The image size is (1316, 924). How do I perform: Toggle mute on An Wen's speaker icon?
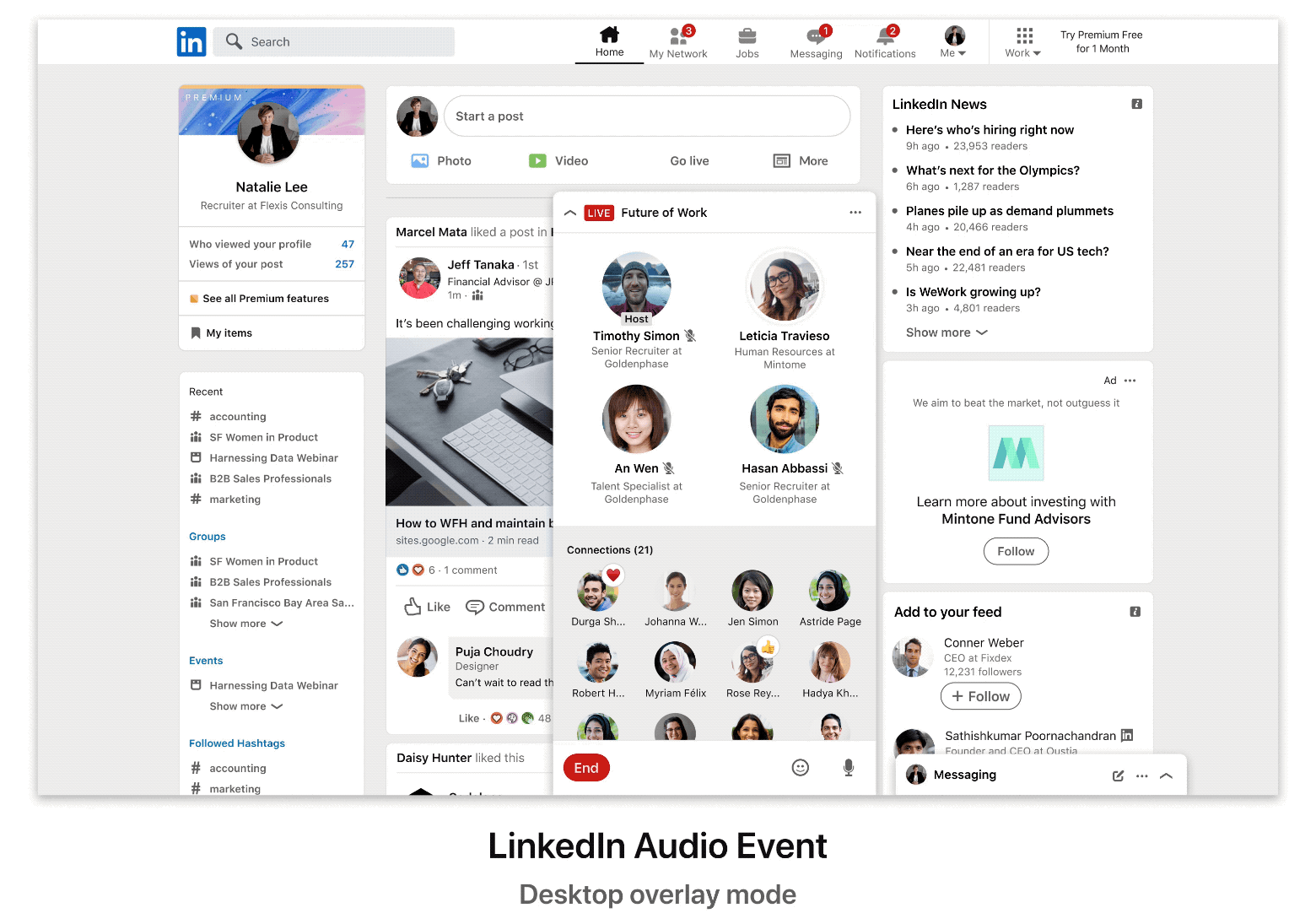[x=667, y=468]
